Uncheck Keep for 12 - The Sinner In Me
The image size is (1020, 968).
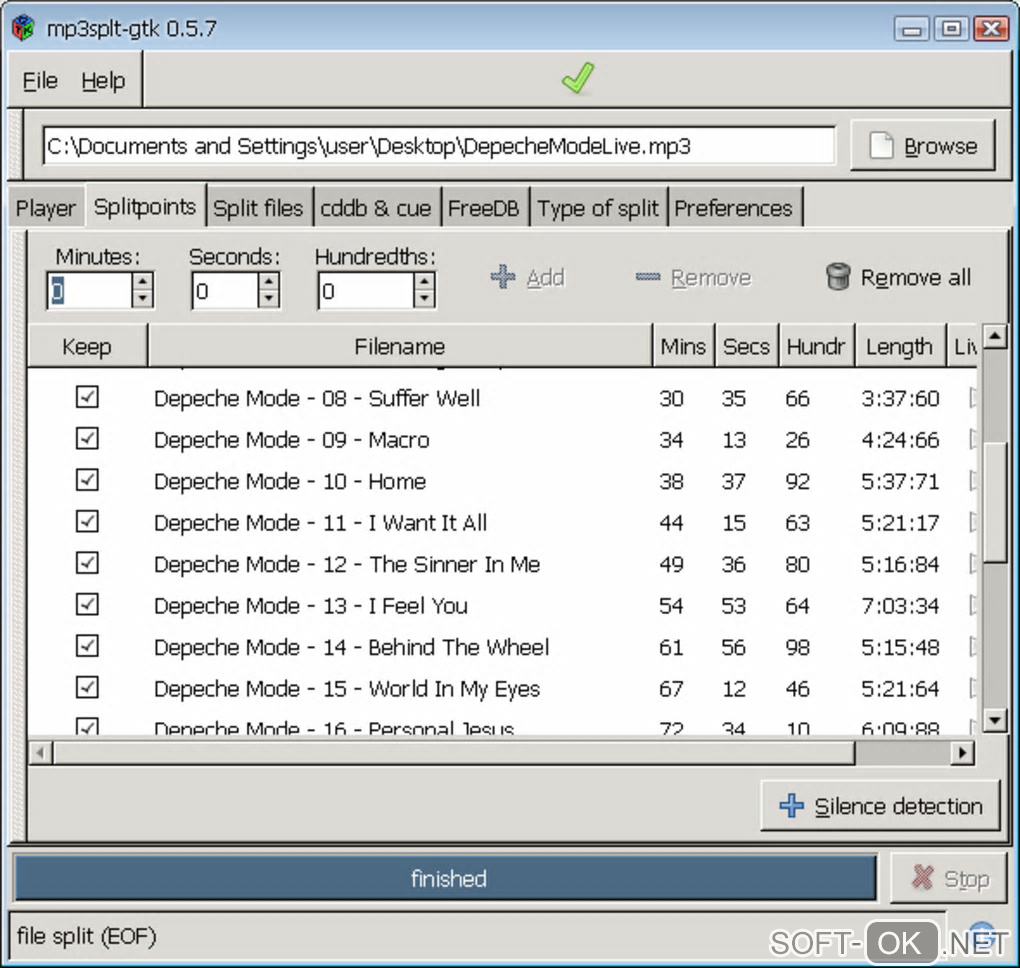[87, 562]
